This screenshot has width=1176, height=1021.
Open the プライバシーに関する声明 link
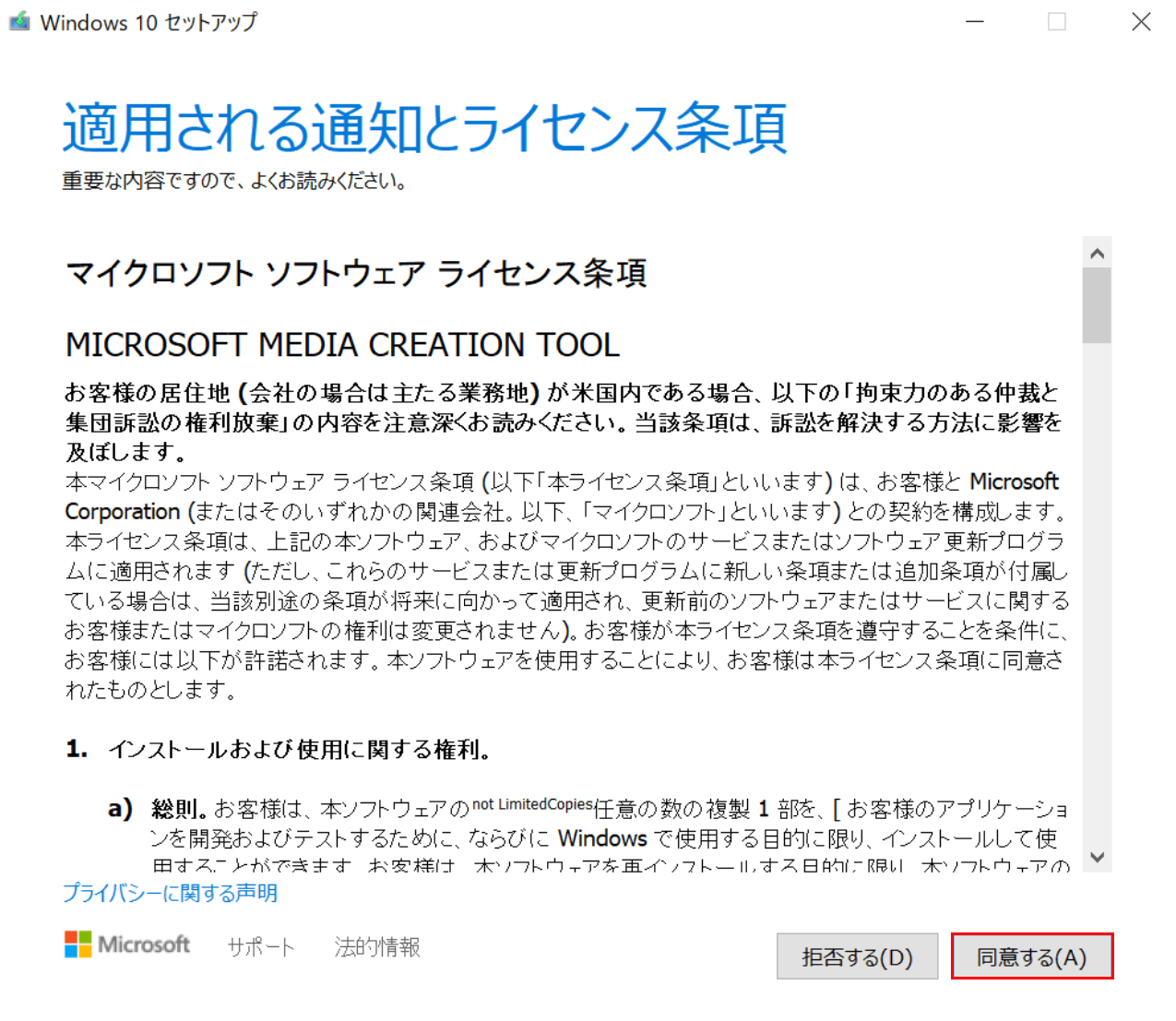click(170, 893)
